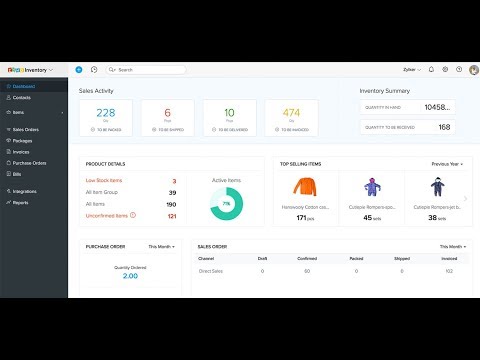Click the 45 sets sold figure

coord(372,218)
